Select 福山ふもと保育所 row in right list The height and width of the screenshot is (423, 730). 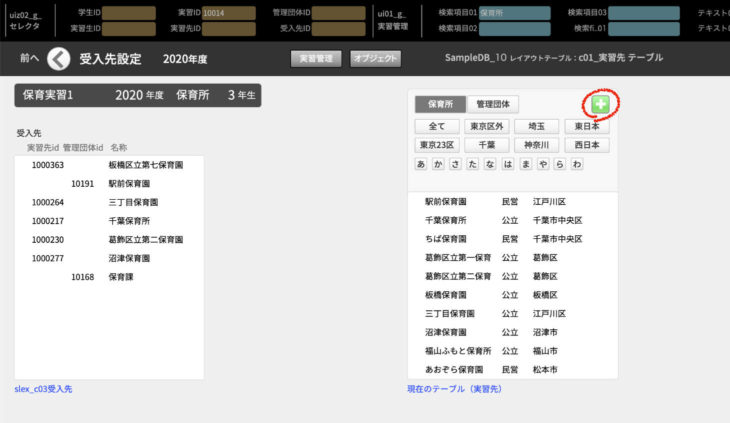click(458, 351)
